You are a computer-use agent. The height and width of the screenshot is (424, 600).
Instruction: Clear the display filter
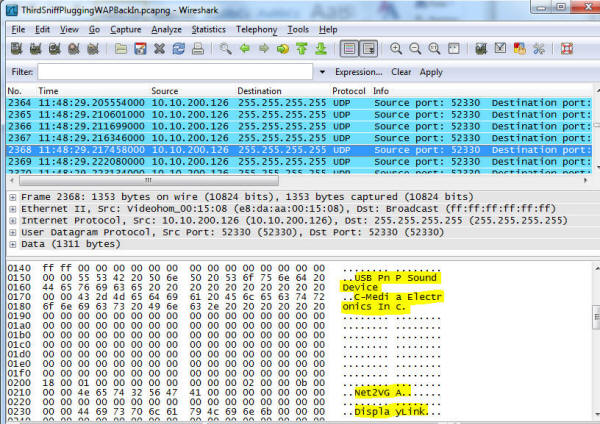(401, 72)
